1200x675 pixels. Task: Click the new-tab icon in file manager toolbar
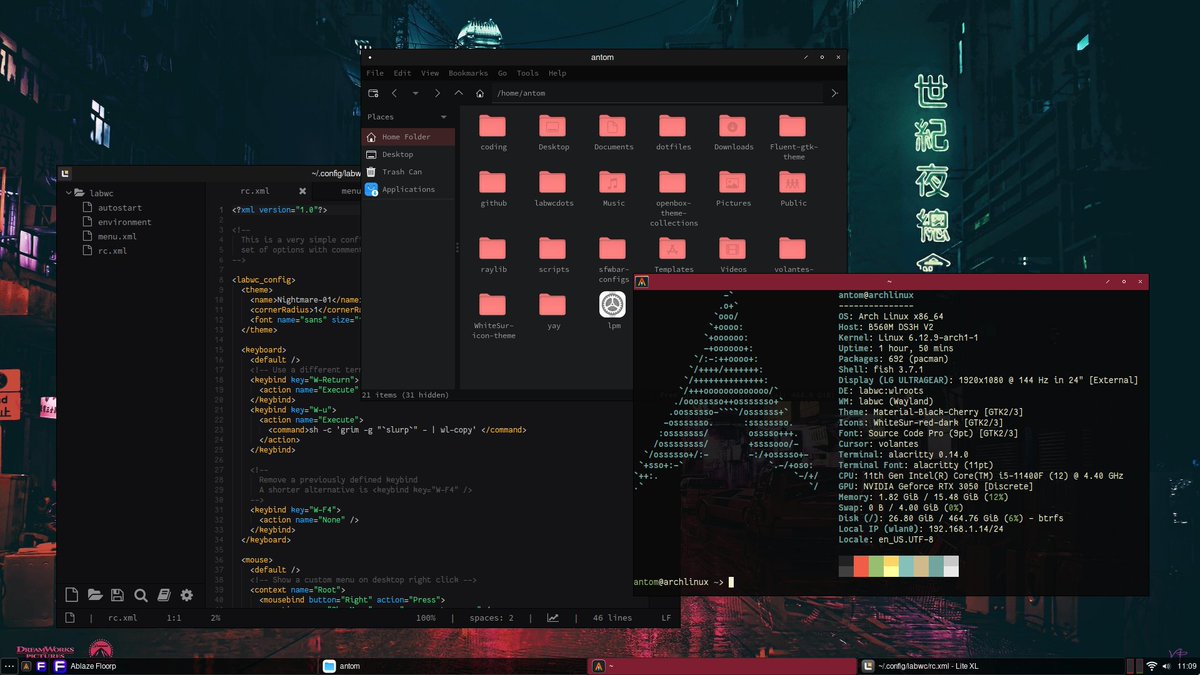tap(373, 93)
